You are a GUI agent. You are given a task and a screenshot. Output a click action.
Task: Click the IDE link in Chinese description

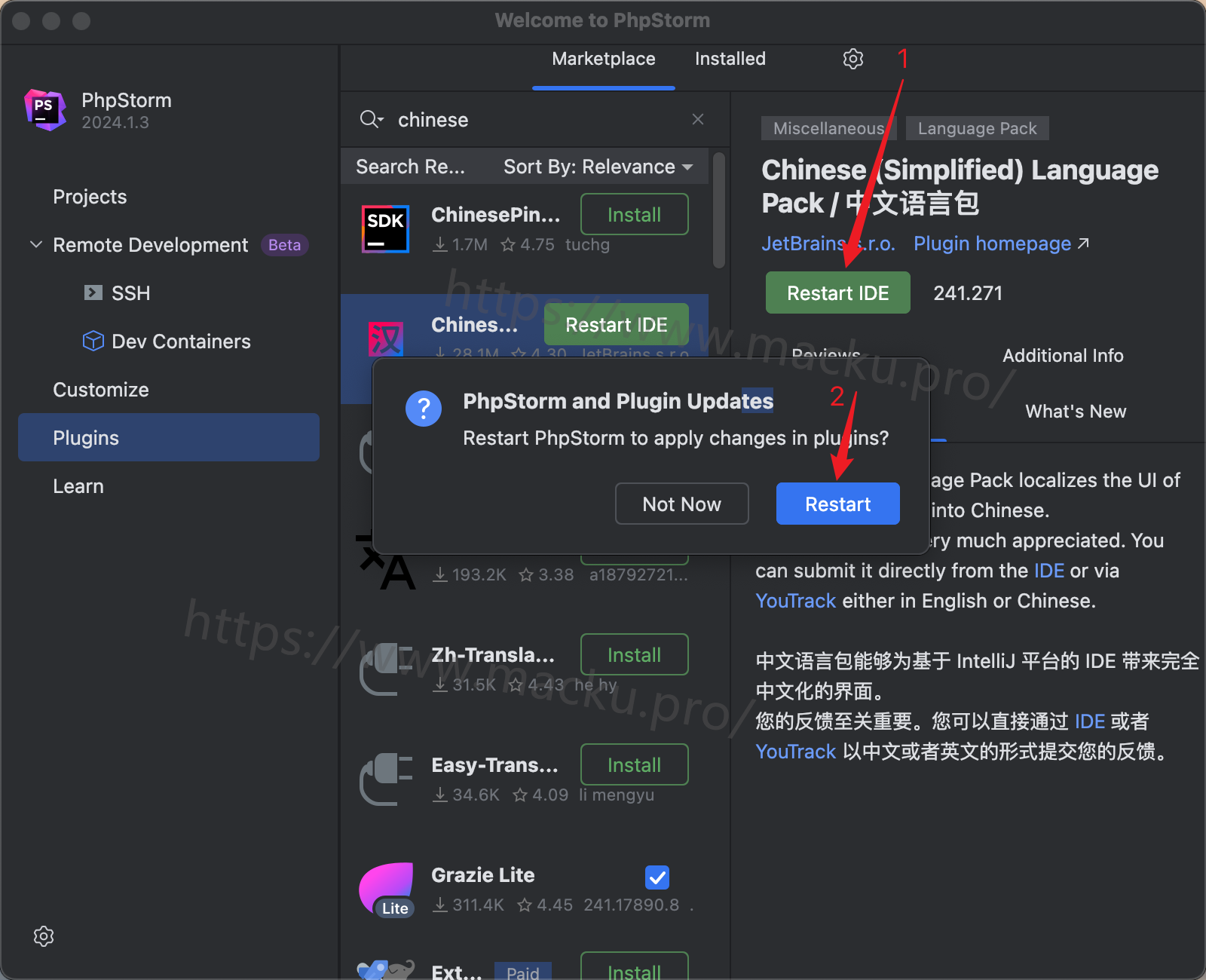point(1090,721)
